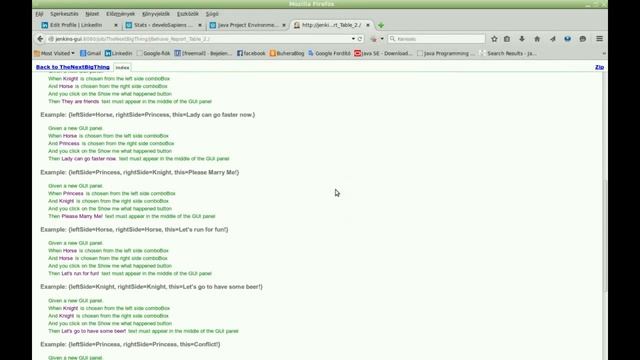640x360 pixels.
Task: Click the 'Horse, rightSide=Princess' example heading
Action: point(147,115)
